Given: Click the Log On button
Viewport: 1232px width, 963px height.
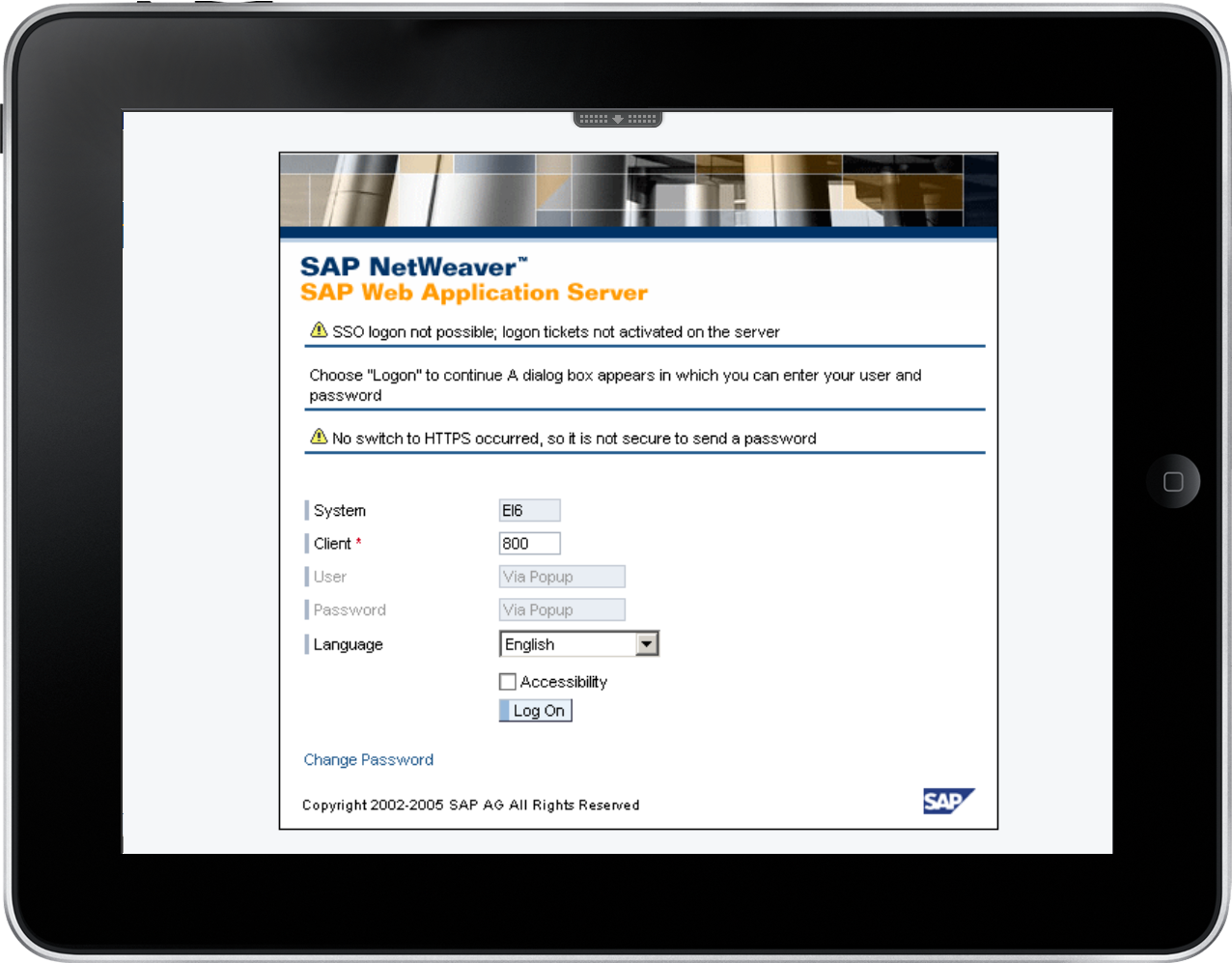Looking at the screenshot, I should pyautogui.click(x=537, y=711).
